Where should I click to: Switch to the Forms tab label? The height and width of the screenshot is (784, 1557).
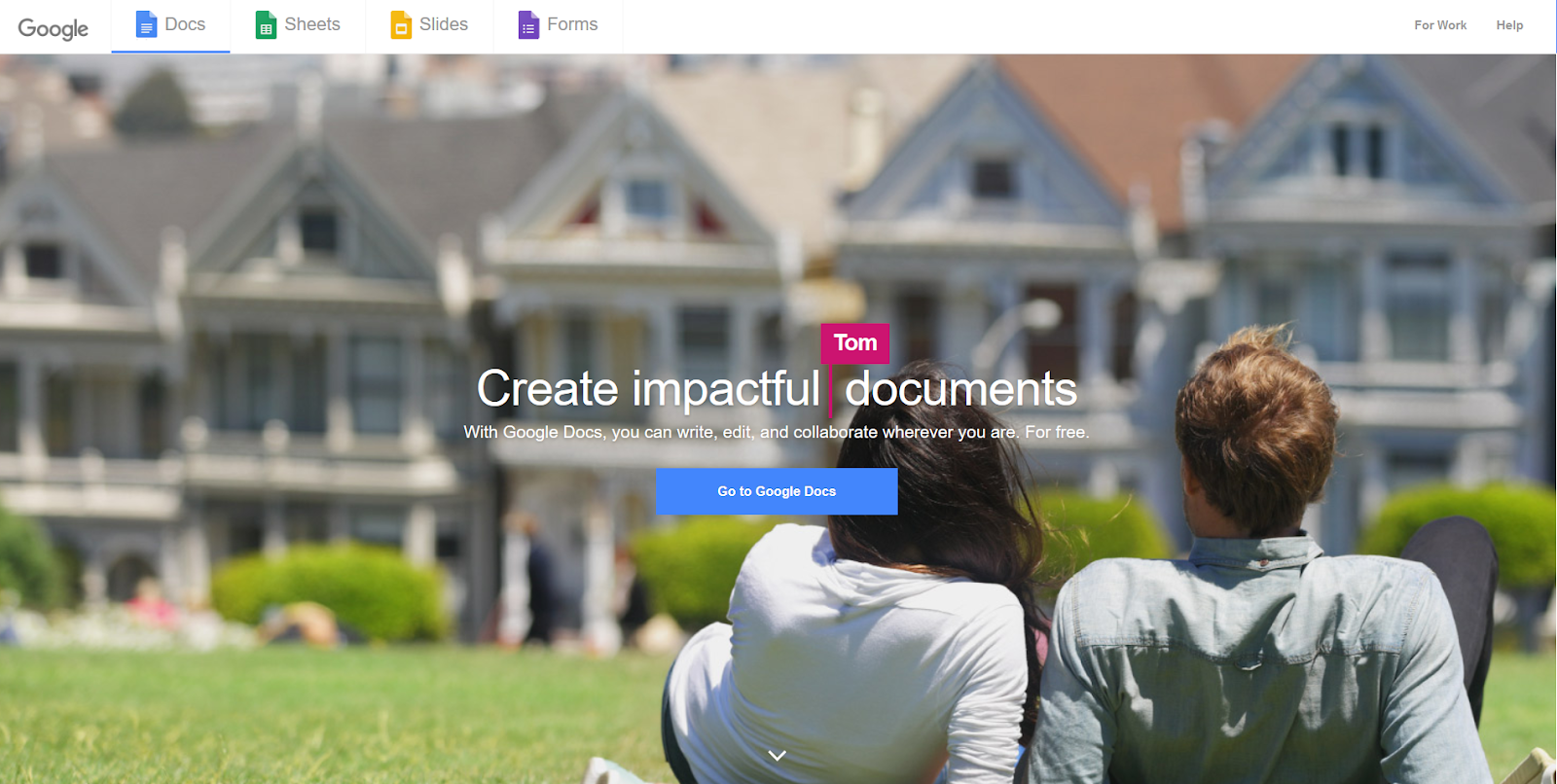pos(572,24)
